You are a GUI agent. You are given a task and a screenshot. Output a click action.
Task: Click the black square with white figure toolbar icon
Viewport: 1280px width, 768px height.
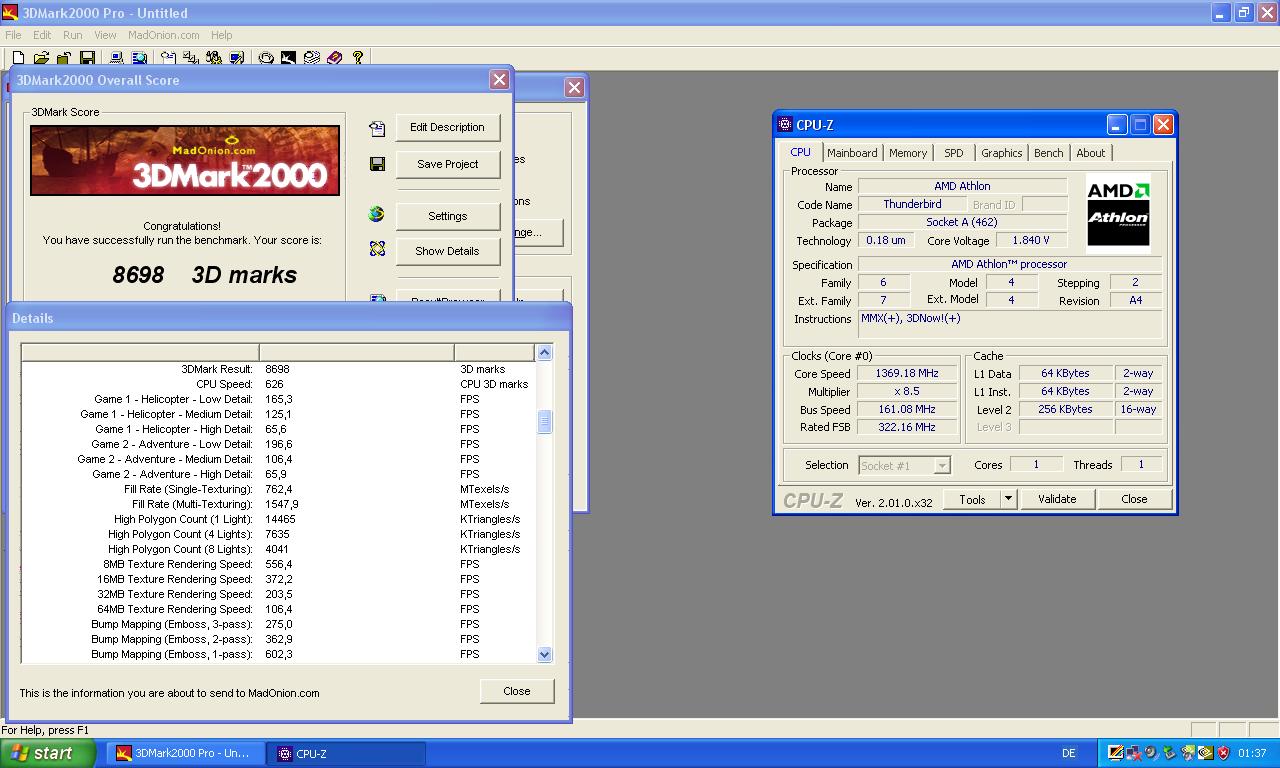(x=288, y=58)
